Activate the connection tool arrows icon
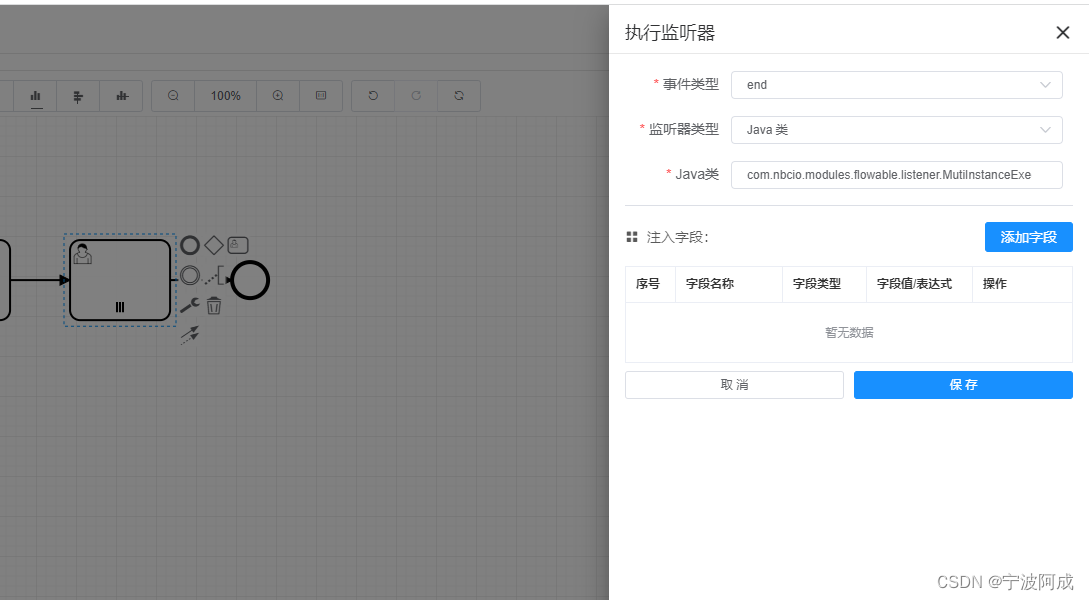The image size is (1089, 600). 190,335
